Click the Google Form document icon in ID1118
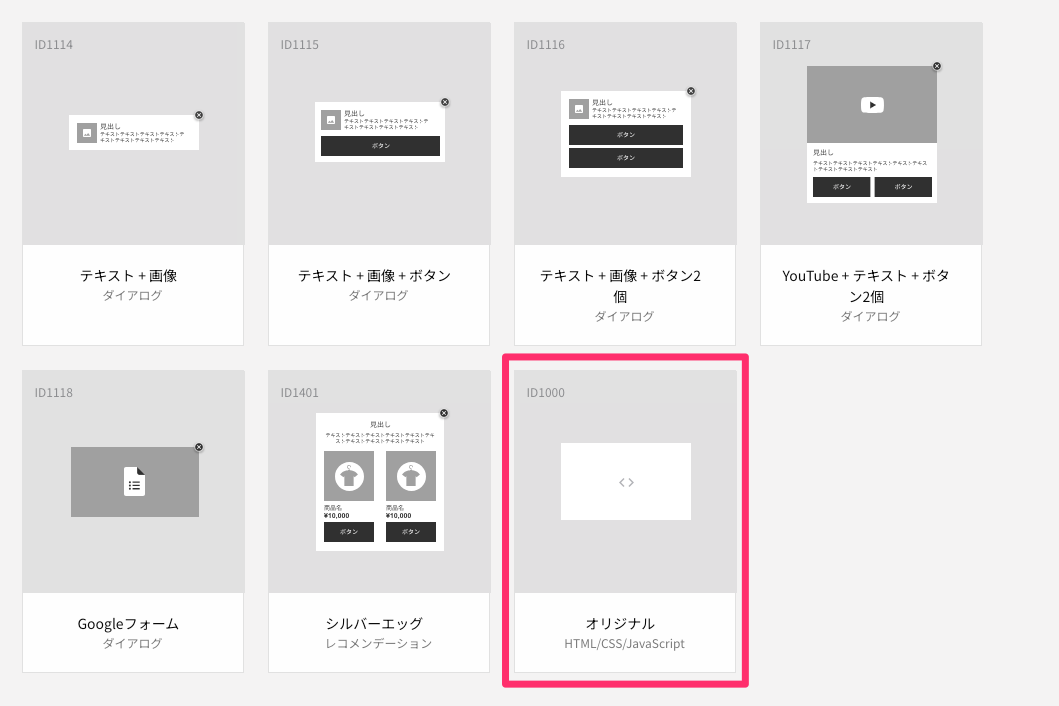Image resolution: width=1059 pixels, height=706 pixels. [134, 481]
